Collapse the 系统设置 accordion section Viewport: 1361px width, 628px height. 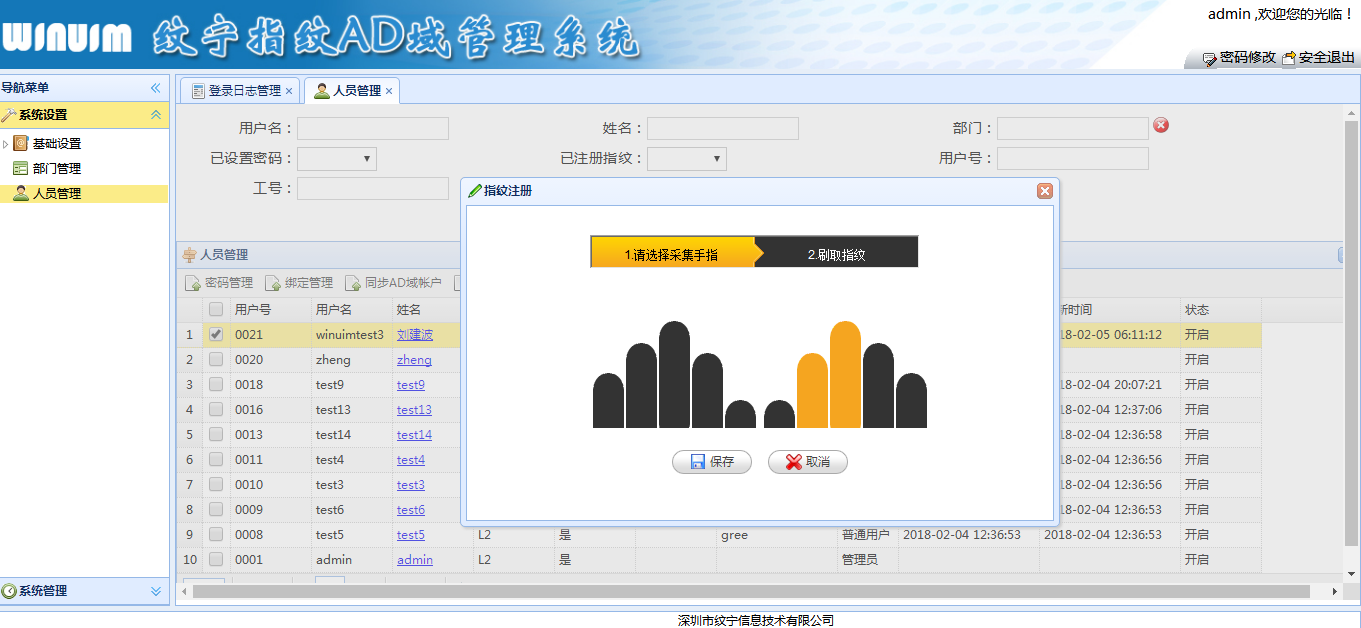(x=155, y=115)
